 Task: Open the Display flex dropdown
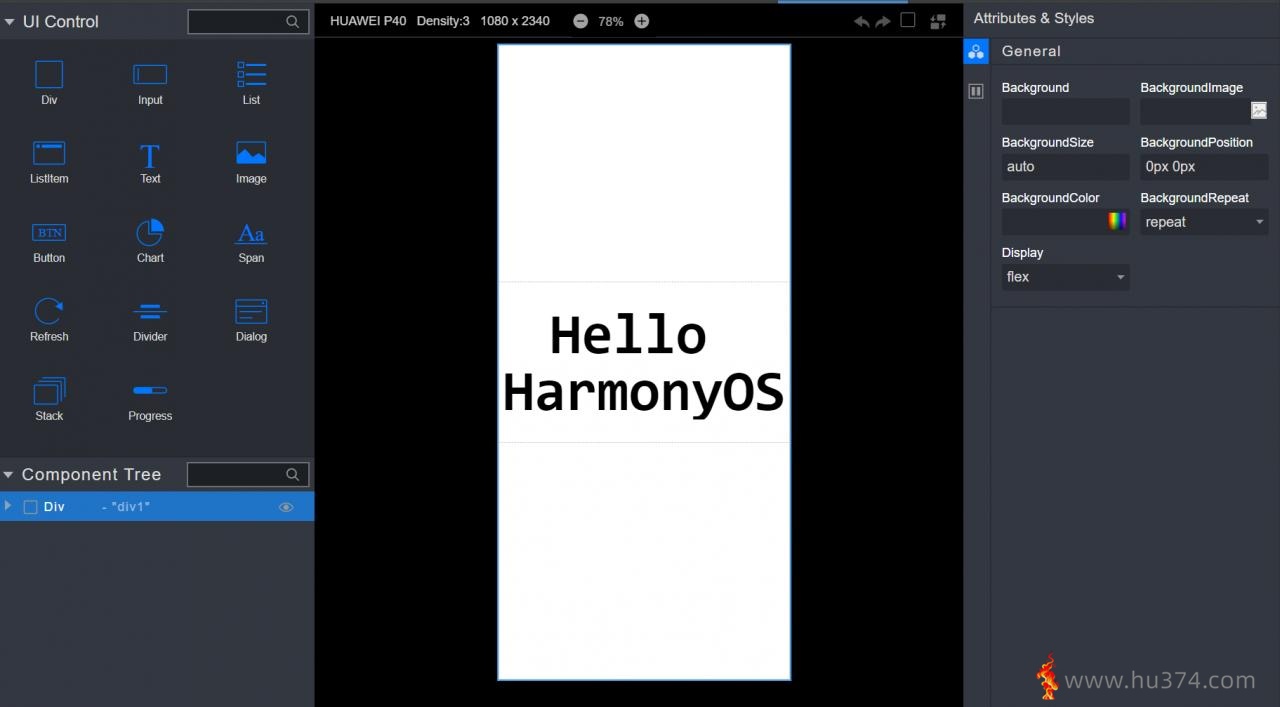coord(1066,277)
